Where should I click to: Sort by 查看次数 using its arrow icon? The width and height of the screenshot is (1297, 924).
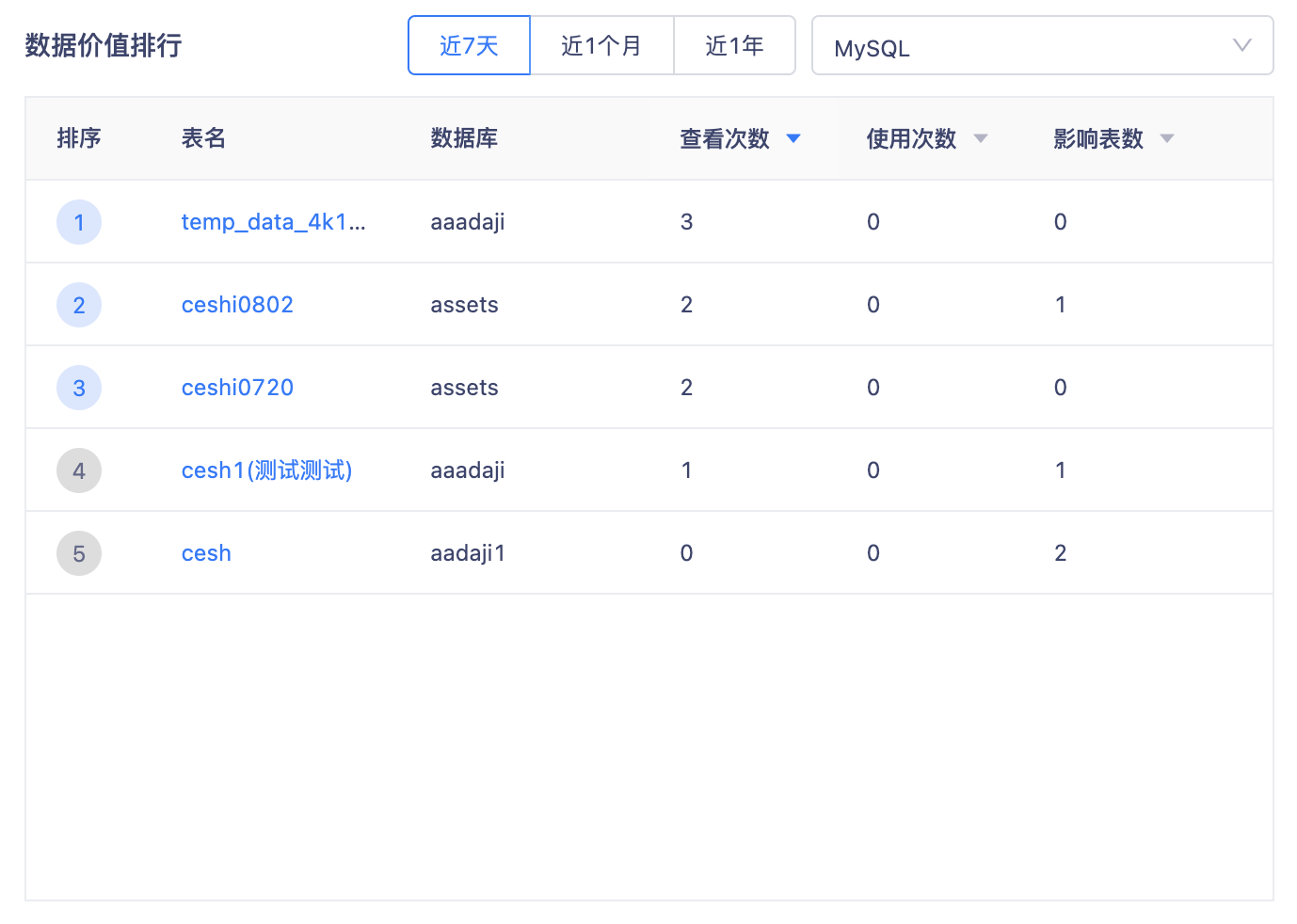(793, 139)
